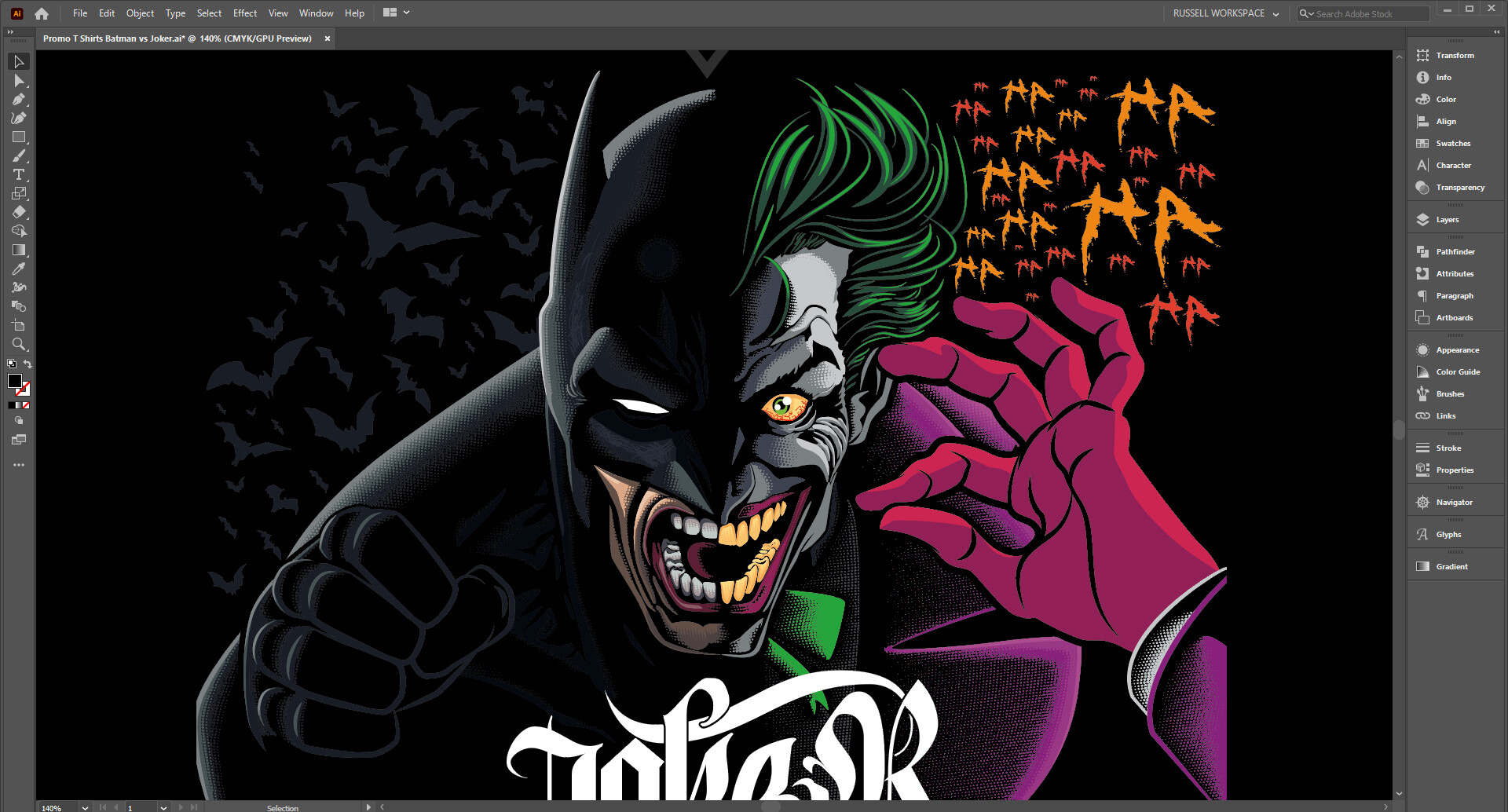
Task: Select the Type tool
Action: (17, 174)
